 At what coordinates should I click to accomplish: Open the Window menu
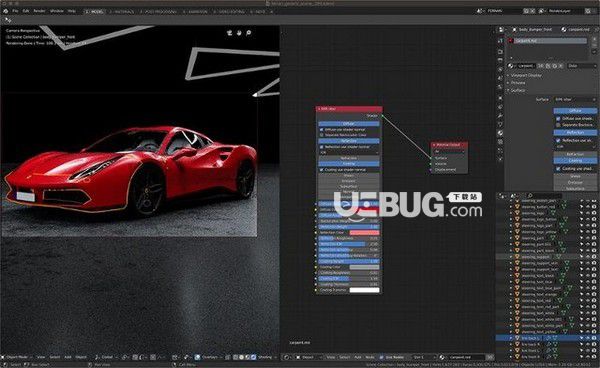[x=57, y=11]
